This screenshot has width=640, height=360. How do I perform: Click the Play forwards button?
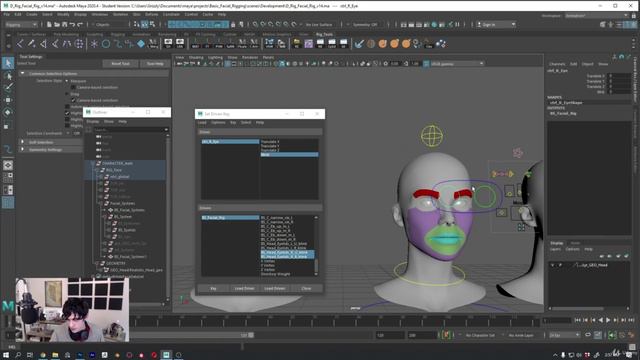(x=608, y=320)
